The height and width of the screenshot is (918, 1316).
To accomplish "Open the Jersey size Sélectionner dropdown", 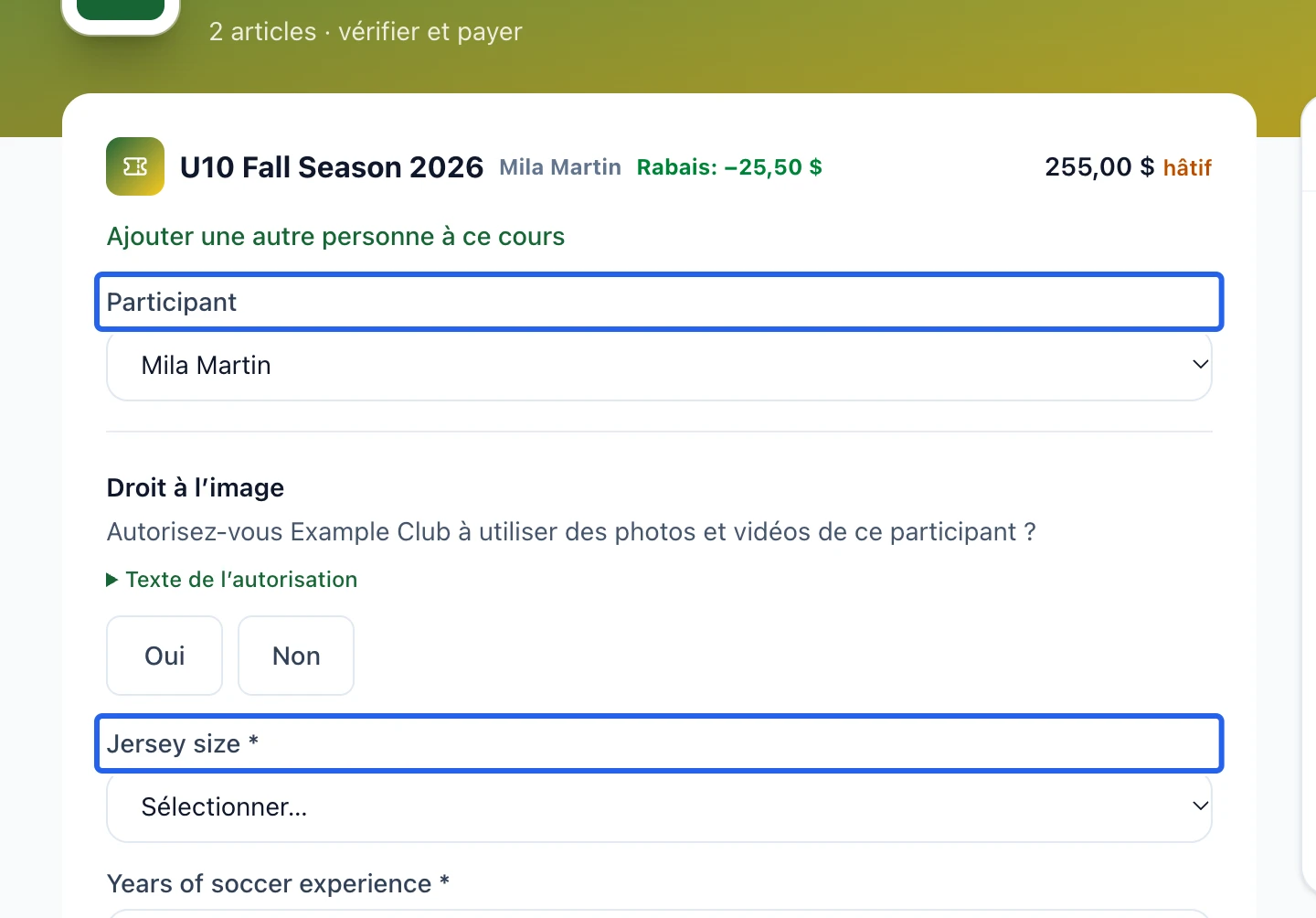I will (x=659, y=807).
